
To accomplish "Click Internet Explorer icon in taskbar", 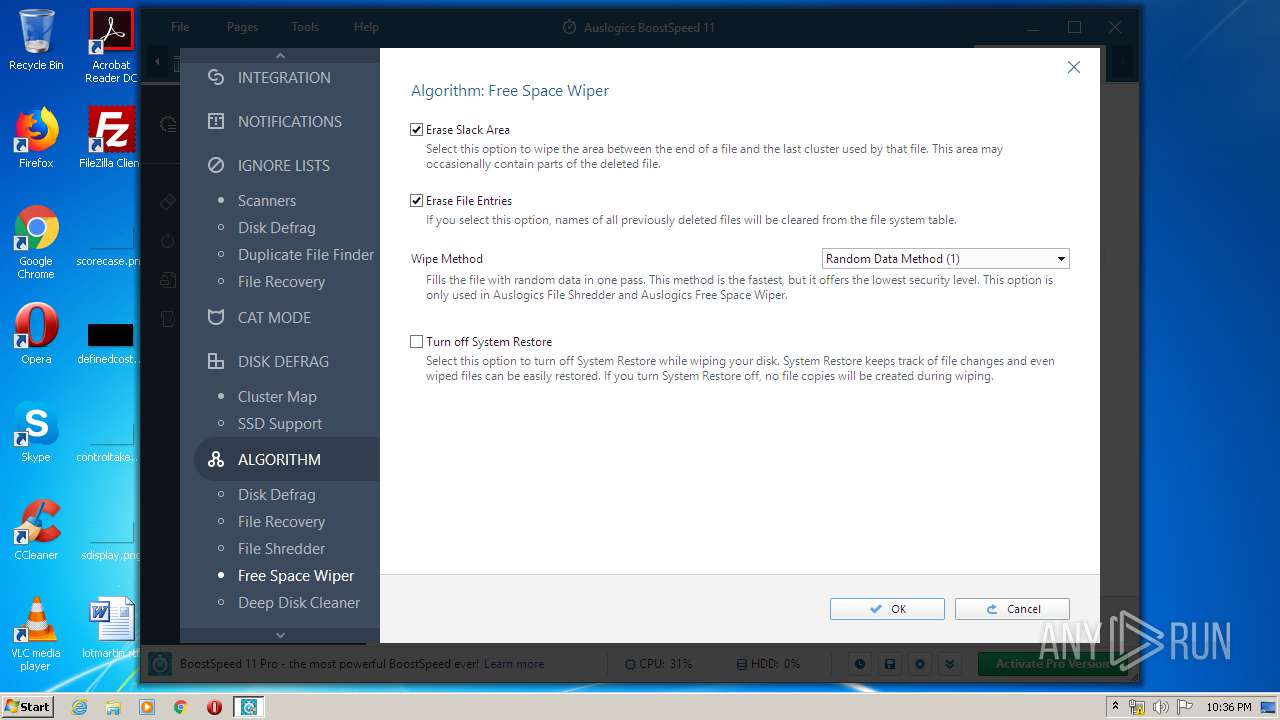I will (80, 707).
